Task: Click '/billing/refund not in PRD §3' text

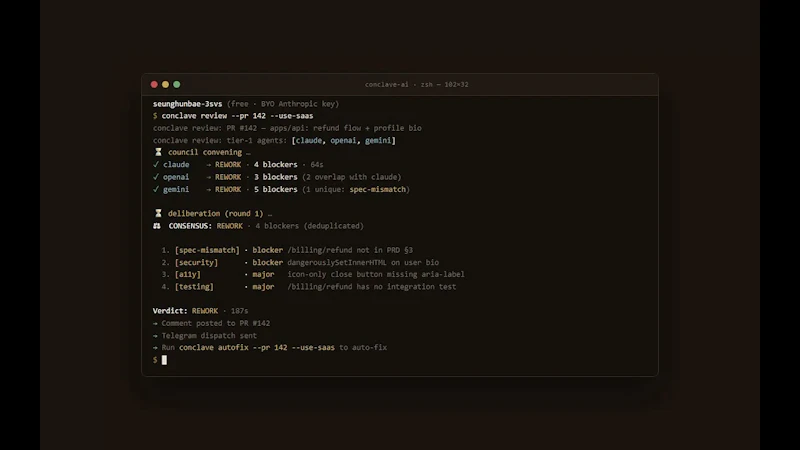Action: pos(350,250)
